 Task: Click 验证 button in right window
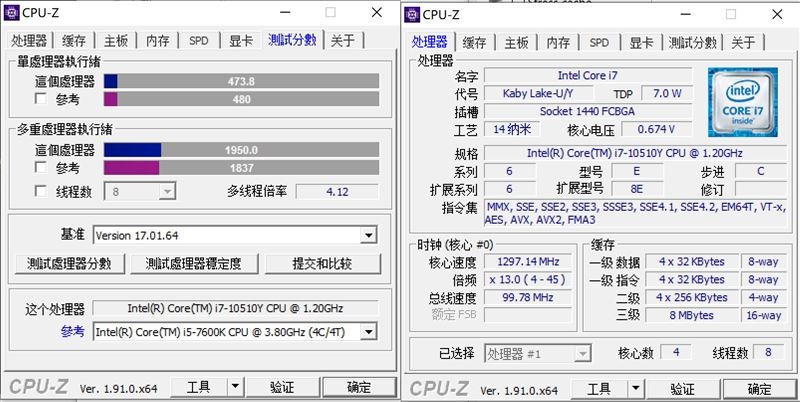[683, 389]
